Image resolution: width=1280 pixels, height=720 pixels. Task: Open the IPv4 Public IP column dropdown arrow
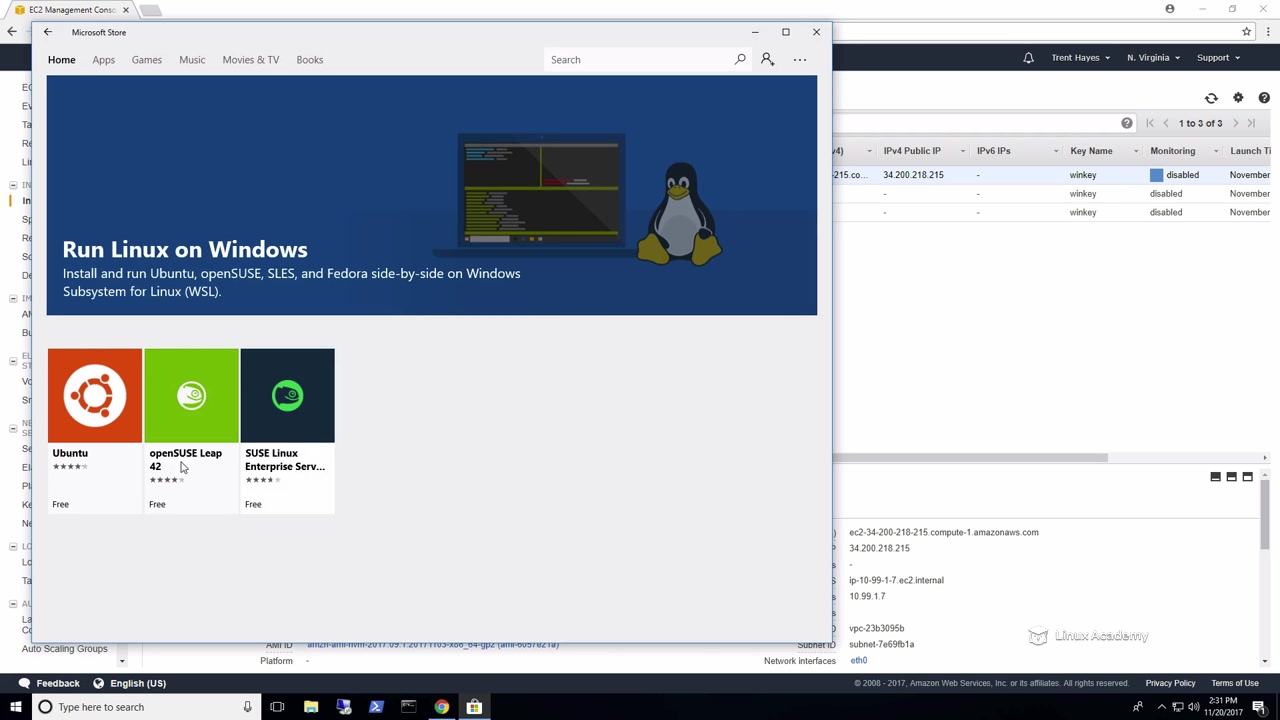pyautogui.click(x=963, y=151)
